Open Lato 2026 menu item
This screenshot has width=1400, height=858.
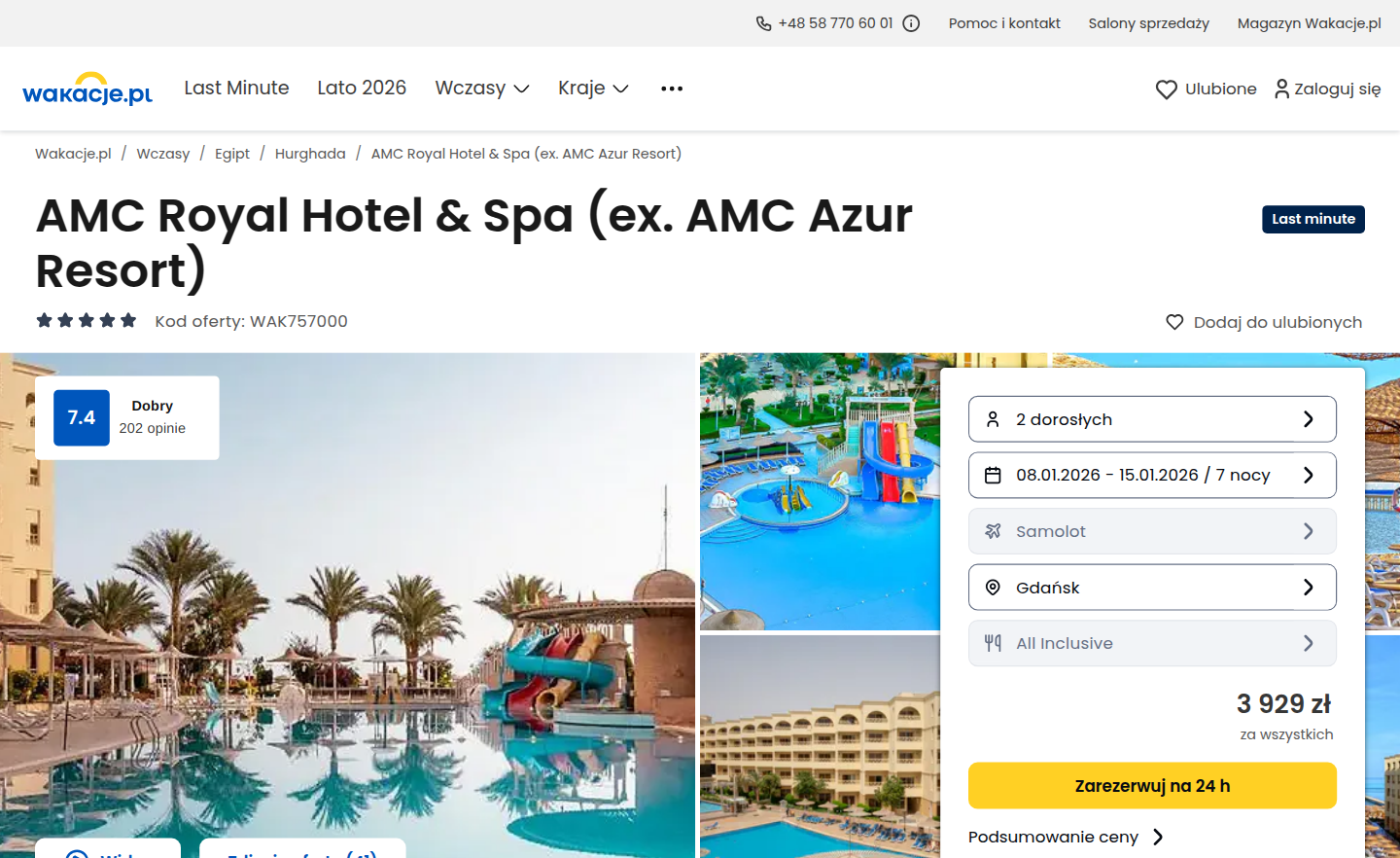click(362, 89)
